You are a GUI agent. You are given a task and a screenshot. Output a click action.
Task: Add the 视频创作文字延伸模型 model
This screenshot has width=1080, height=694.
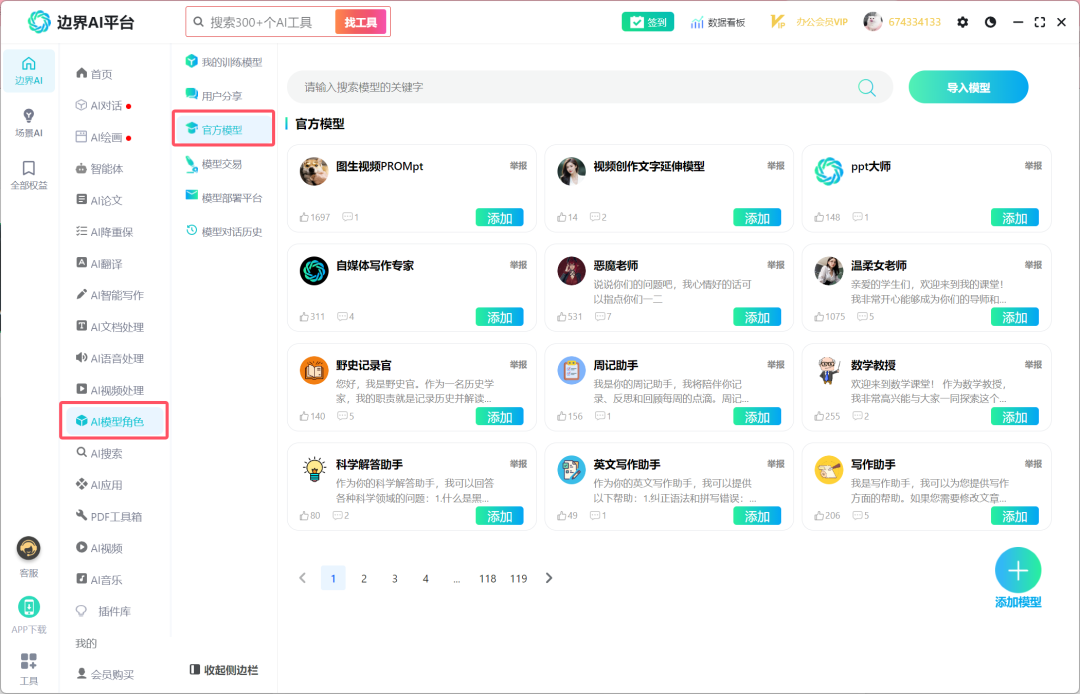[x=757, y=218]
